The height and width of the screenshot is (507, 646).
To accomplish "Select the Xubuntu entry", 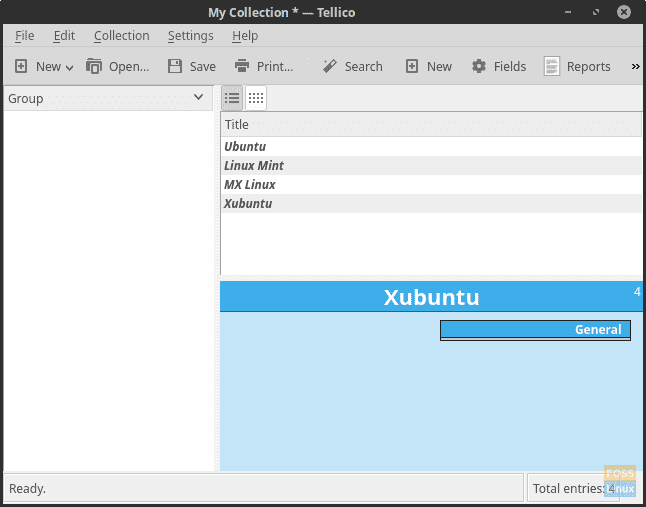I will point(431,203).
